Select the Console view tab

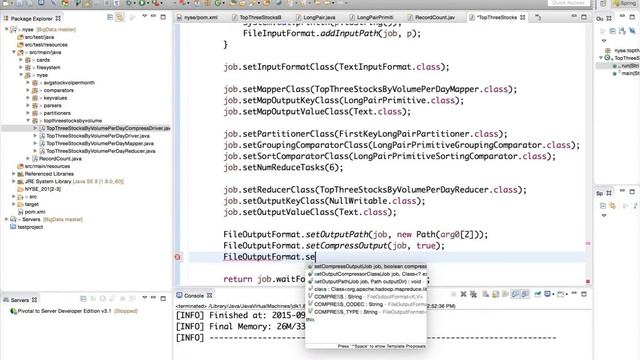[194, 296]
